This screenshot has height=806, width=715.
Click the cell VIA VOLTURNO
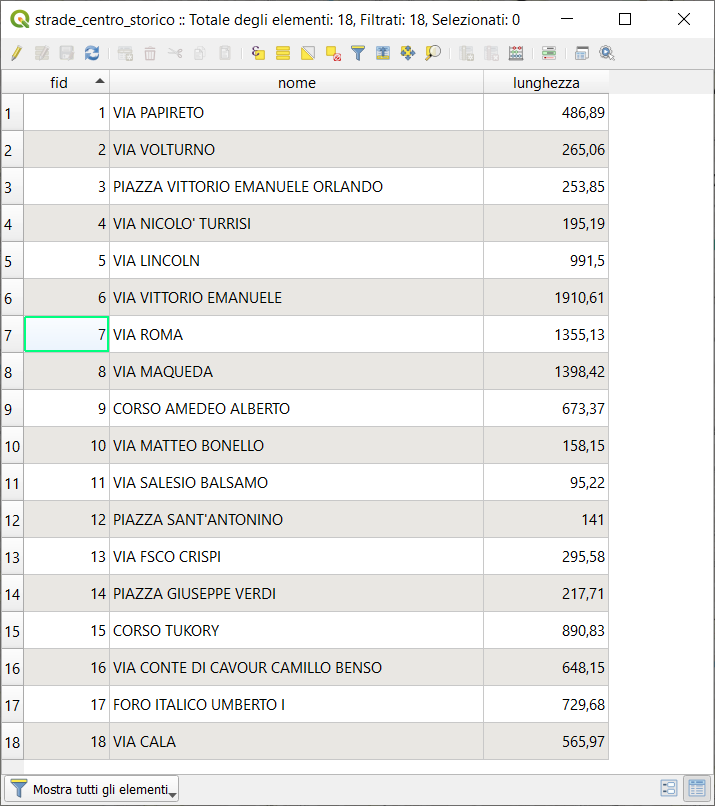coord(297,150)
